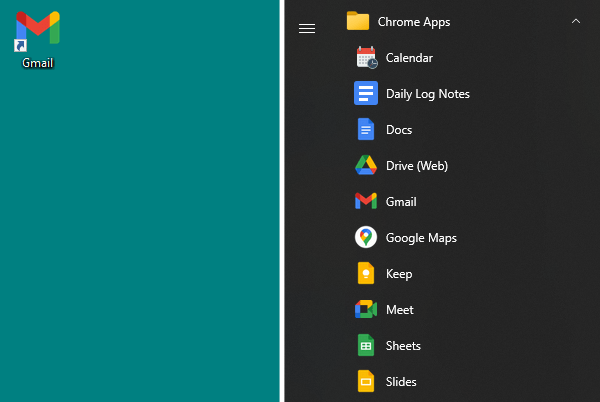Open the Google Maps pin icon
Viewport: 600px width, 402px height.
366,238
